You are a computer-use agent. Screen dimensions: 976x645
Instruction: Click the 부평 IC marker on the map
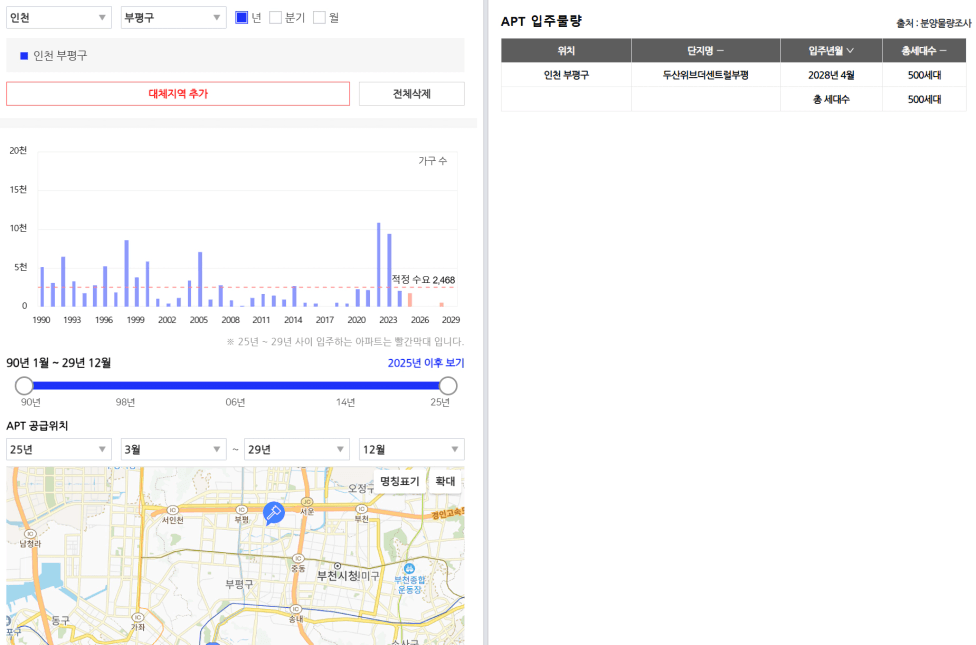[x=241, y=508]
